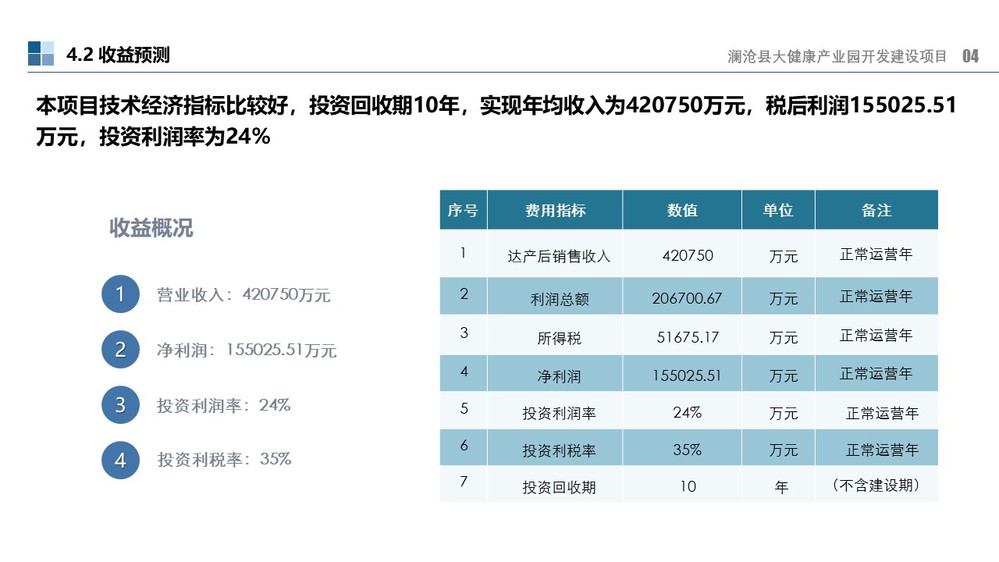The image size is (999, 562).
Task: Click the row number 1 cell in table
Action: 463,253
